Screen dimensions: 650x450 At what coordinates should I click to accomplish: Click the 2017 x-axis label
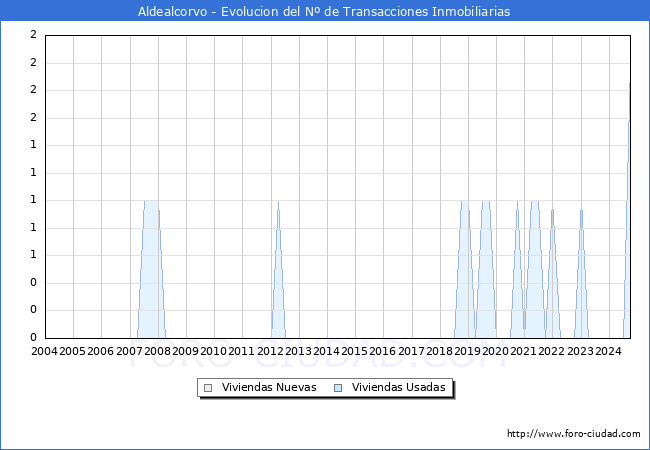(411, 351)
